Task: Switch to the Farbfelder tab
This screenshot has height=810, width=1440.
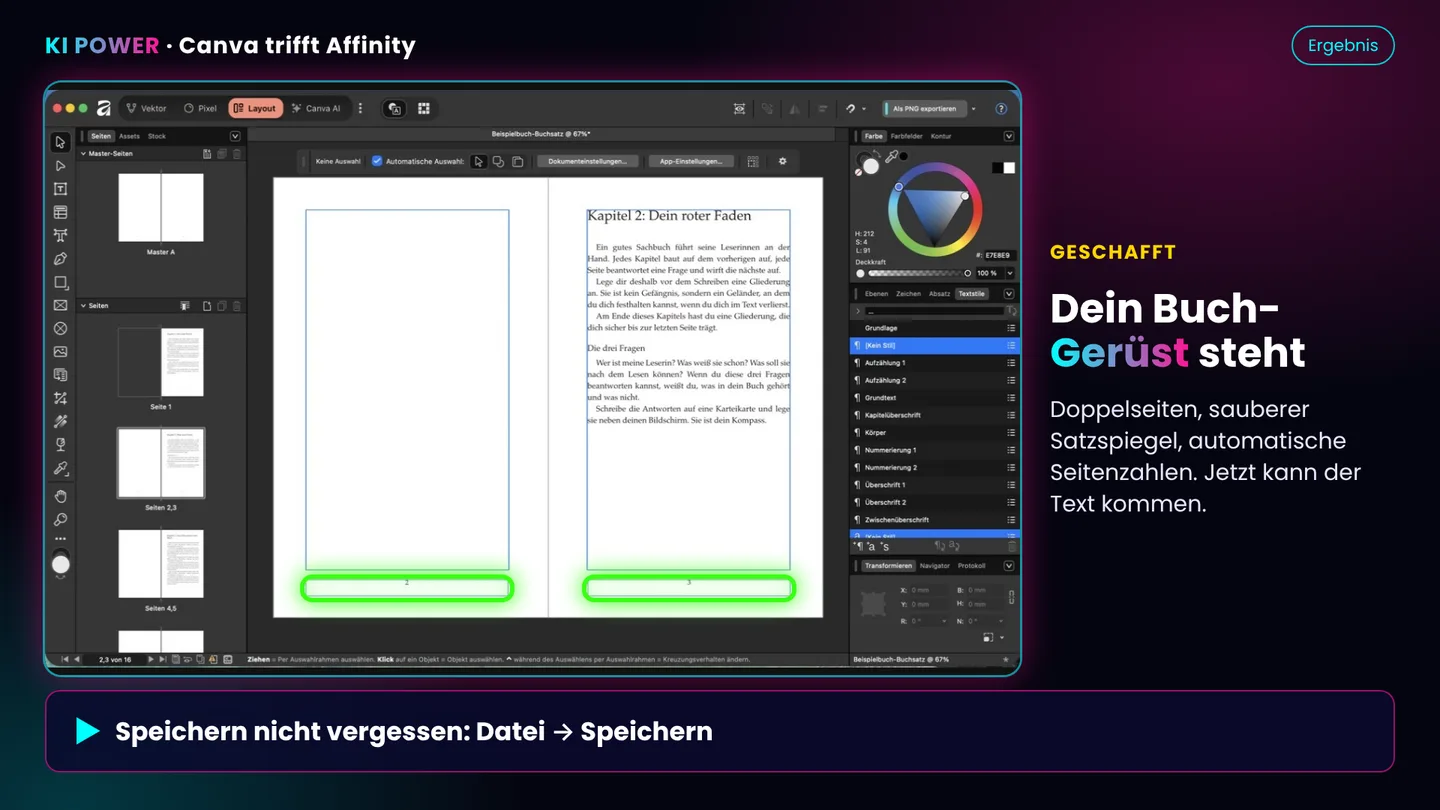Action: [x=907, y=136]
